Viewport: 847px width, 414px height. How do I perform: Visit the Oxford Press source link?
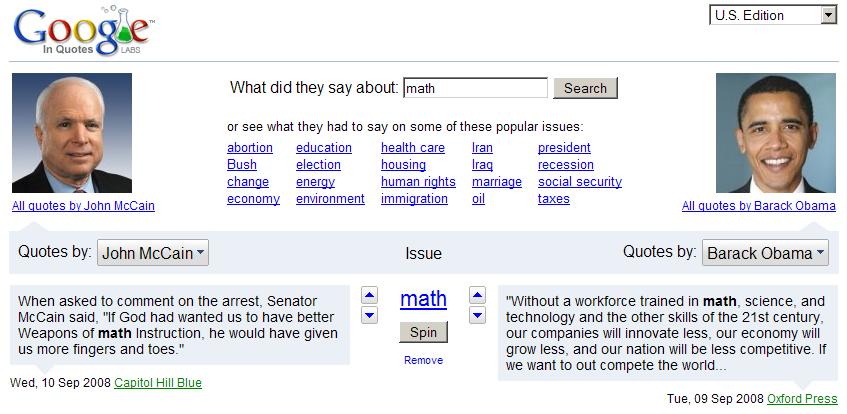pyautogui.click(x=802, y=399)
